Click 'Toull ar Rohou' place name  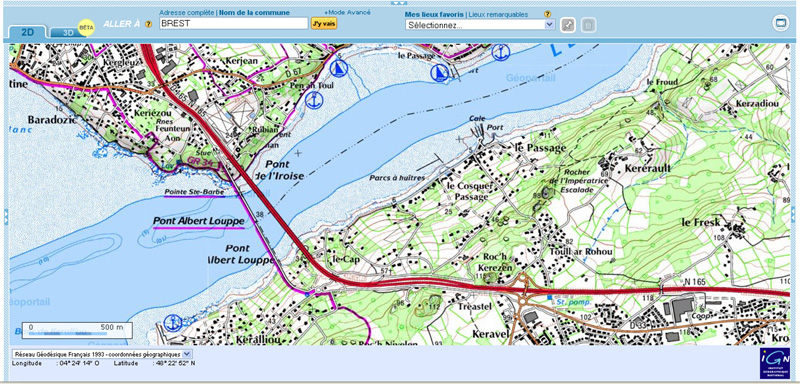pos(582,252)
